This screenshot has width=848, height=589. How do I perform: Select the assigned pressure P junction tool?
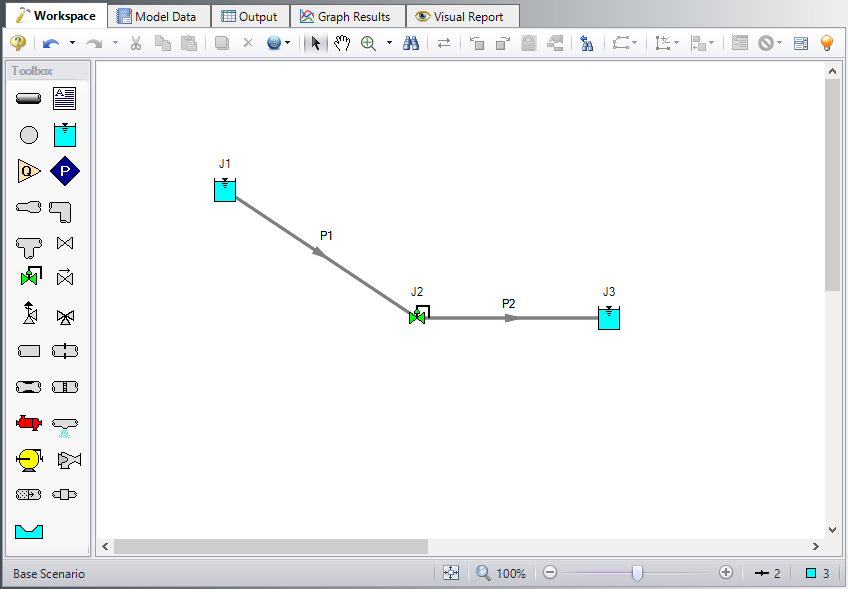tap(65, 171)
